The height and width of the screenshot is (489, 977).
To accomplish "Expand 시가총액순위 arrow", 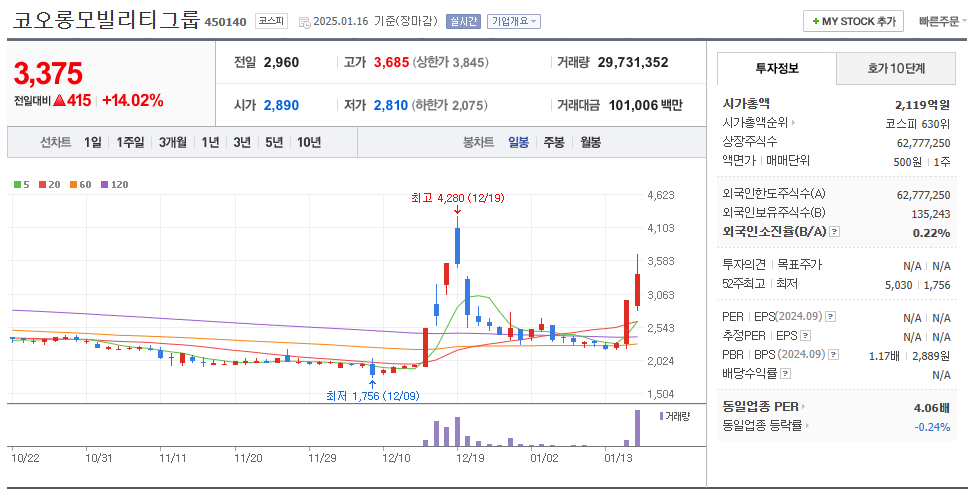I will click(x=793, y=123).
